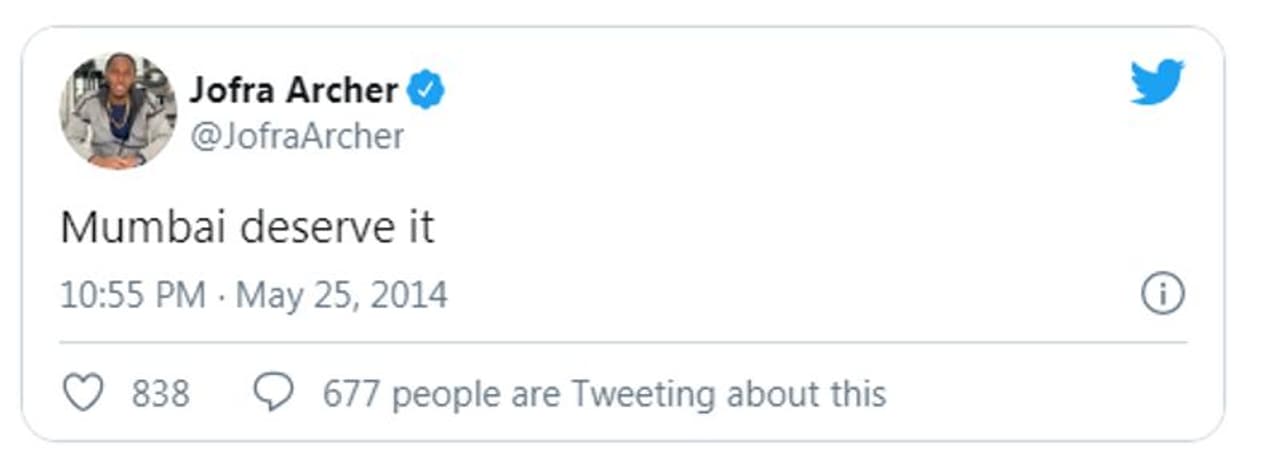Click the surname 'Archer' in the display name
Image resolution: width=1280 pixels, height=461 pixels.
(342, 91)
